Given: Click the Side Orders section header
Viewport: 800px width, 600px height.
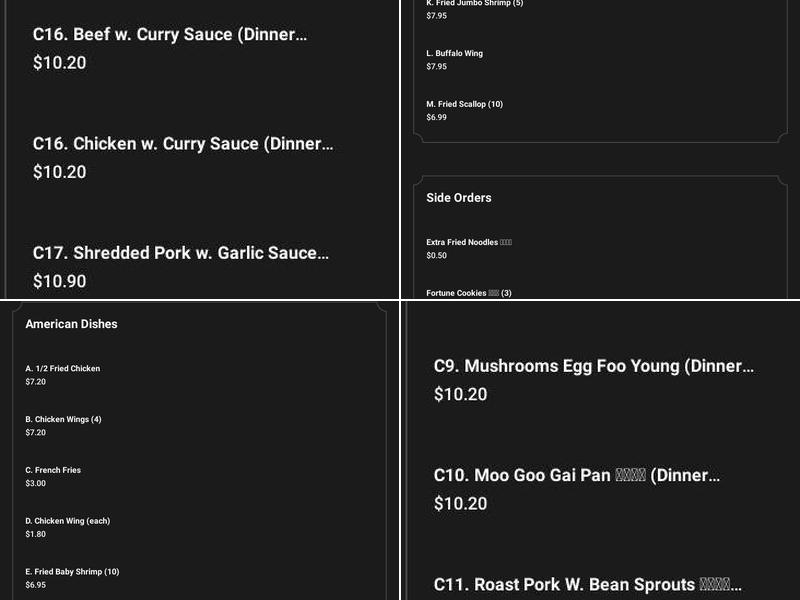Looking at the screenshot, I should 459,197.
